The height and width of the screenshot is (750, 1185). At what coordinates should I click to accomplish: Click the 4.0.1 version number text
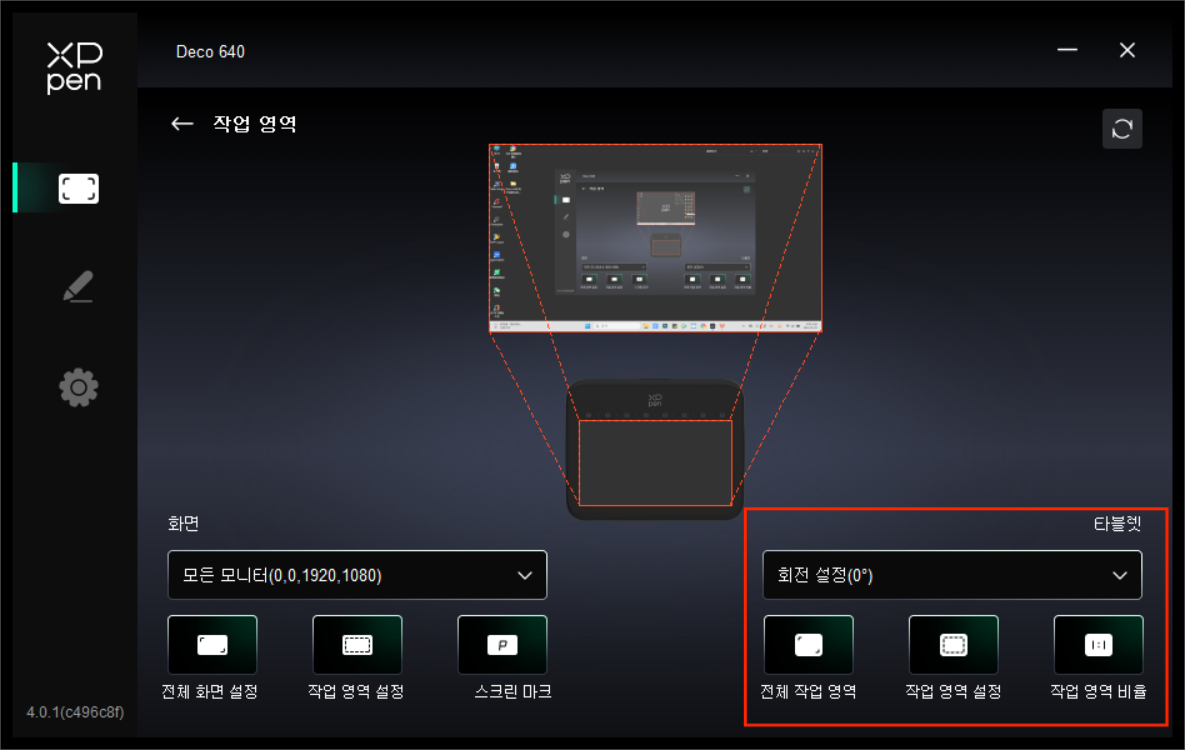point(75,712)
